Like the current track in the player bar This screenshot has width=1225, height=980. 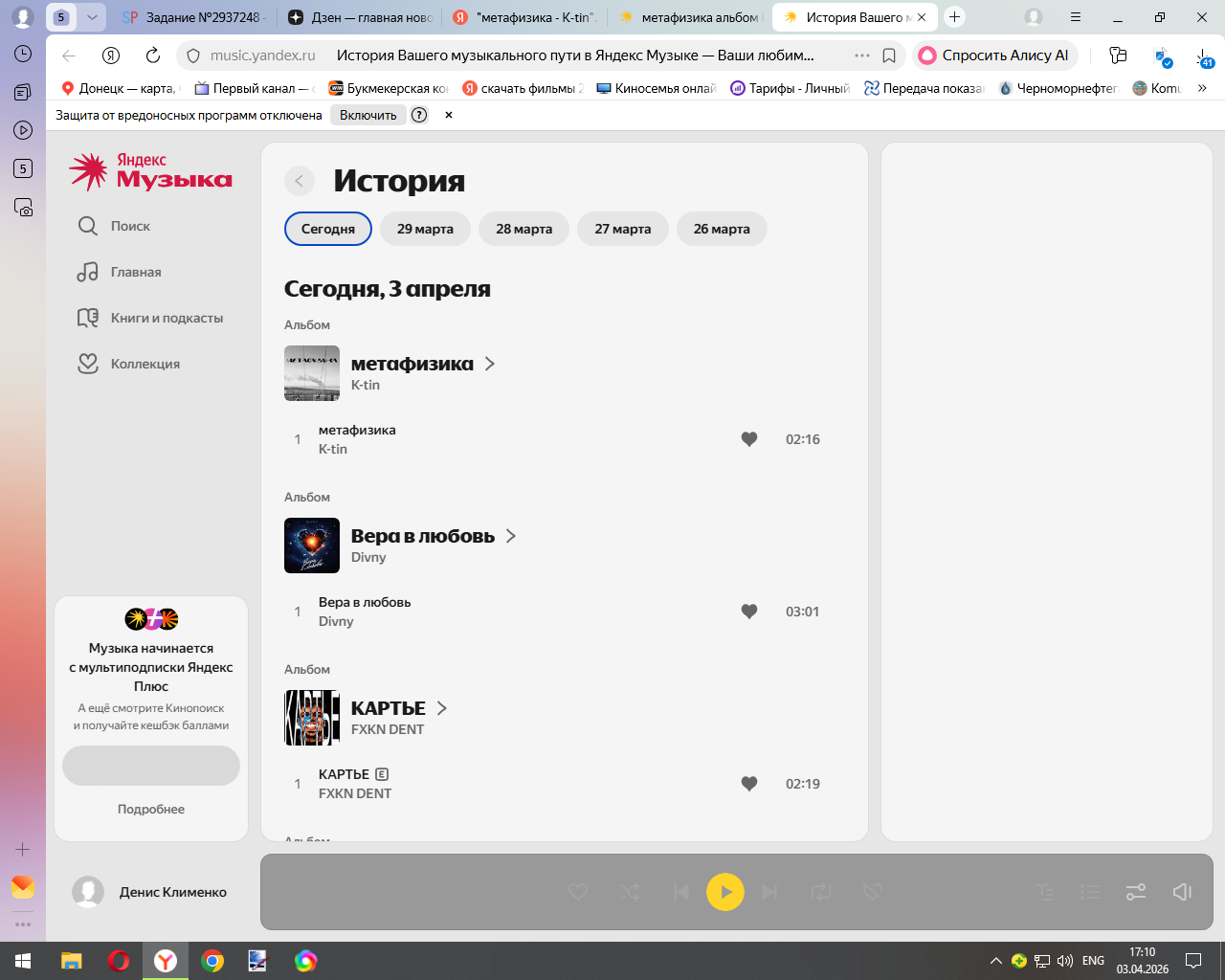click(578, 892)
